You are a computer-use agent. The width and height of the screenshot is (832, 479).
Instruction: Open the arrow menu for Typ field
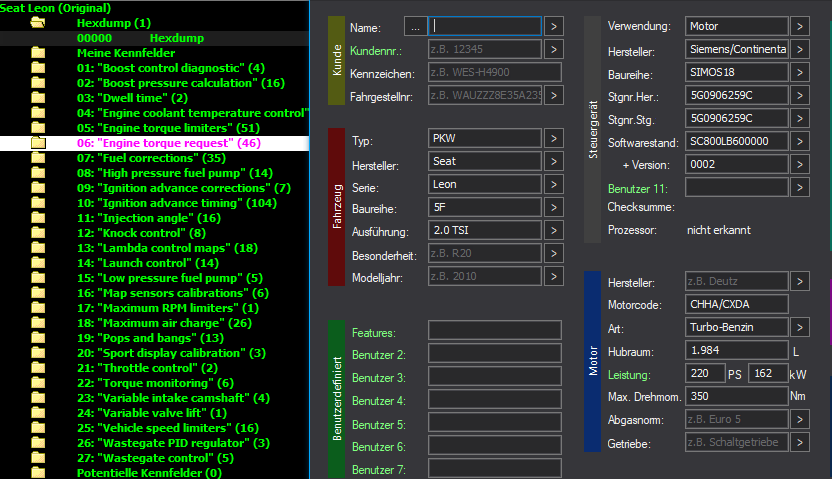pyautogui.click(x=553, y=138)
